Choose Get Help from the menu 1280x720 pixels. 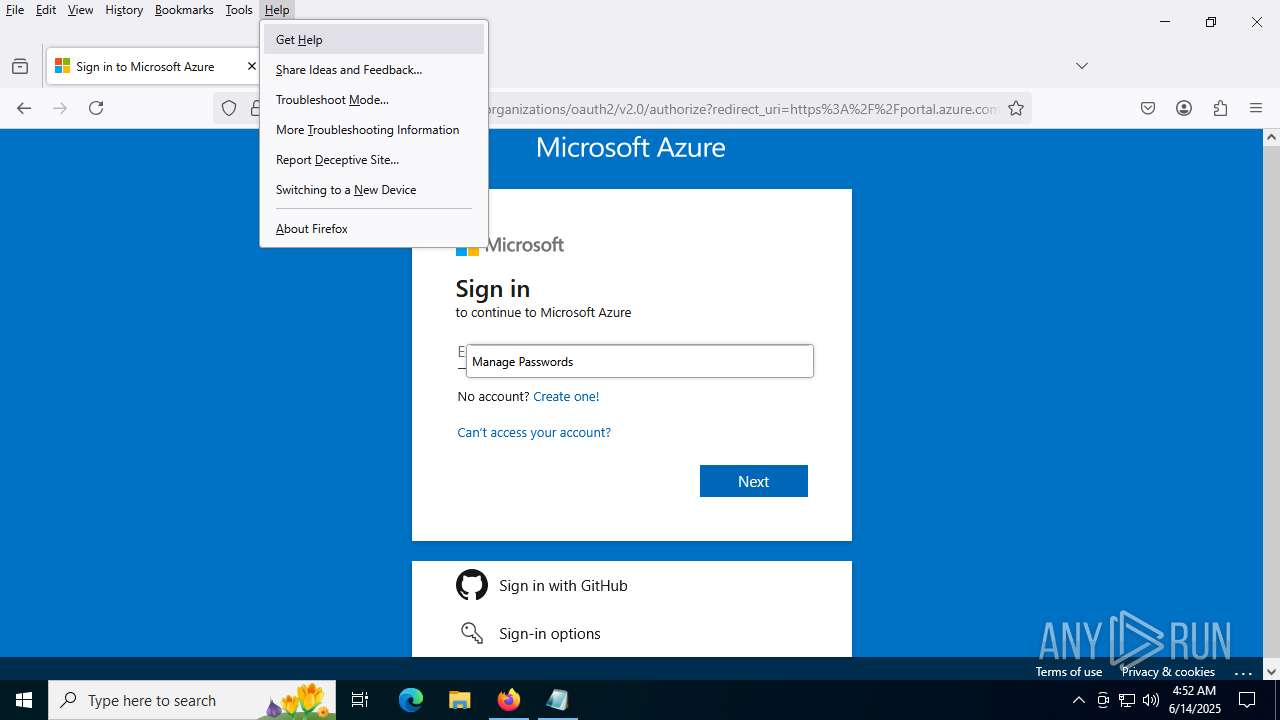(x=374, y=40)
